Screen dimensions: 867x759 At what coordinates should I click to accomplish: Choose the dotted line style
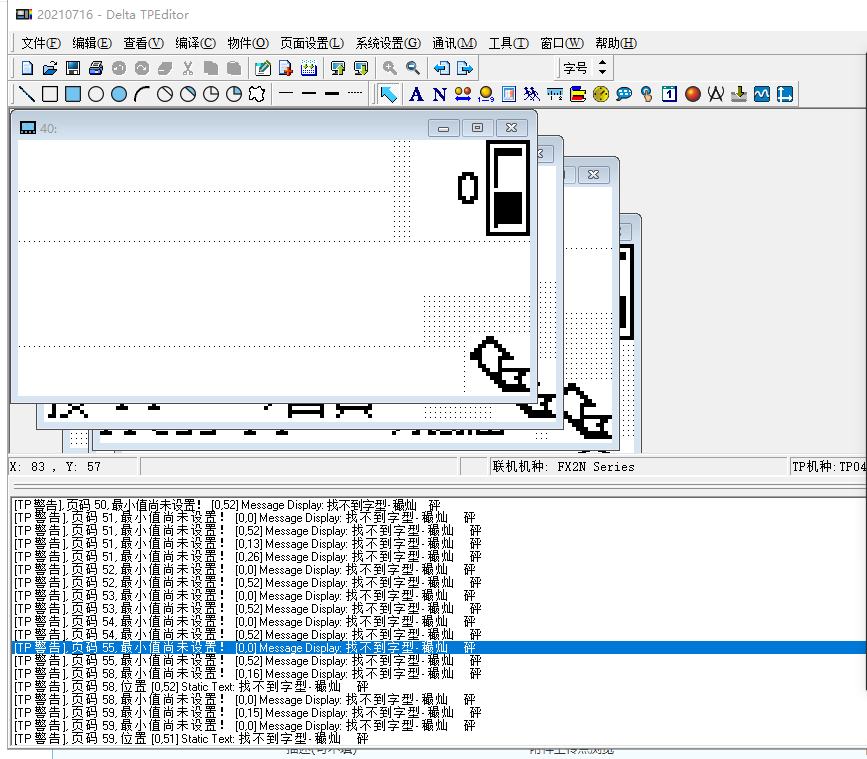point(355,94)
